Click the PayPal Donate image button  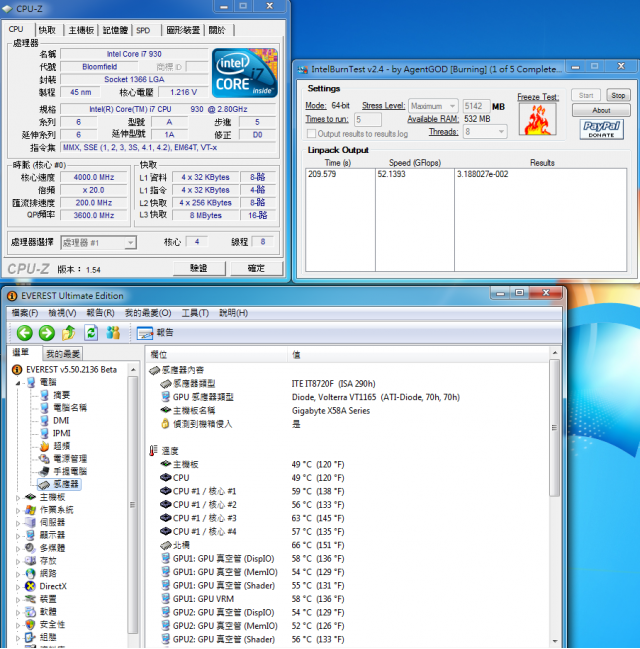coord(602,129)
